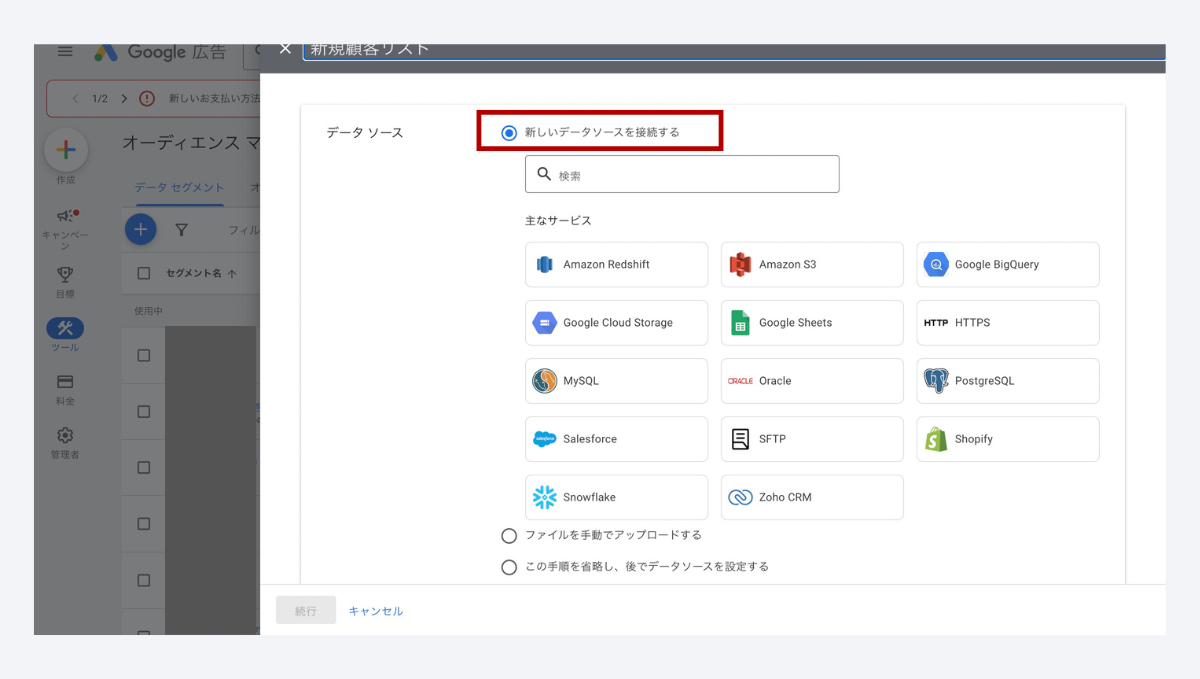Click the 主なサービス heading text
Image resolution: width=1200 pixels, height=679 pixels.
point(558,220)
